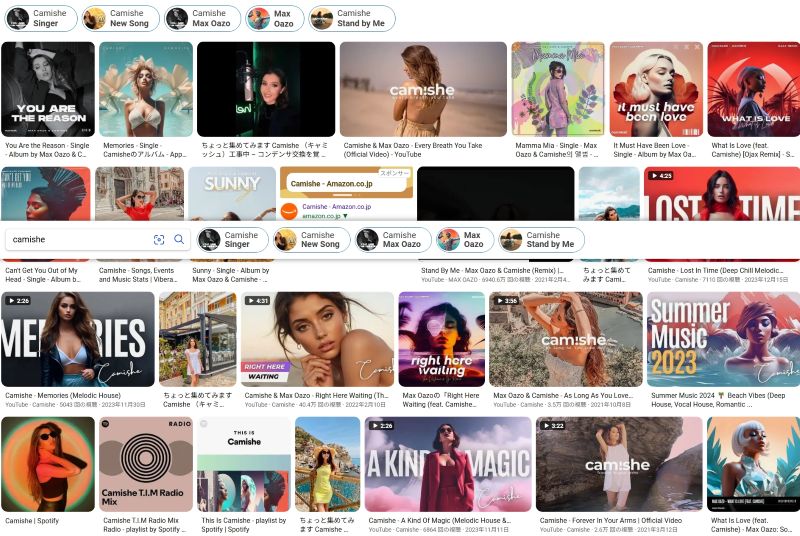Click the Spotify logo on T.I.M Radio Mix thumbnail
Screen dimensions: 800x536
click(x=104, y=424)
